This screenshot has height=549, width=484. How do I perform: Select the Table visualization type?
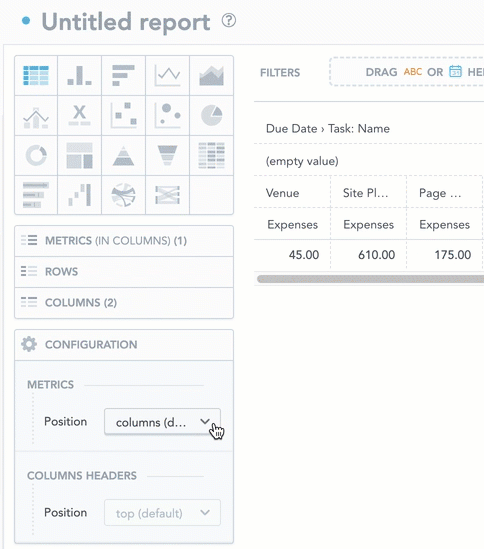(x=36, y=75)
